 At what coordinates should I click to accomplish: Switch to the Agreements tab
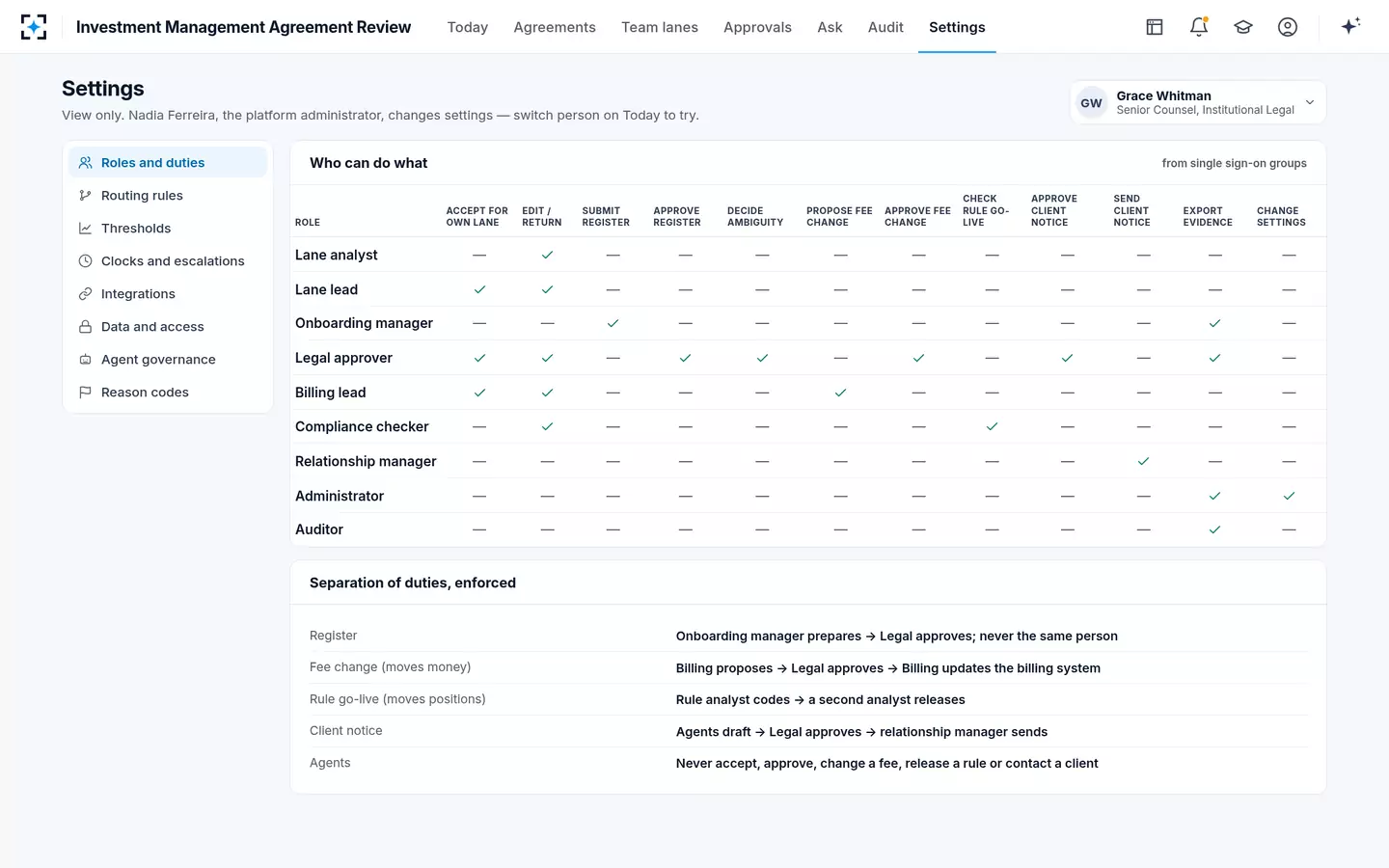(555, 27)
